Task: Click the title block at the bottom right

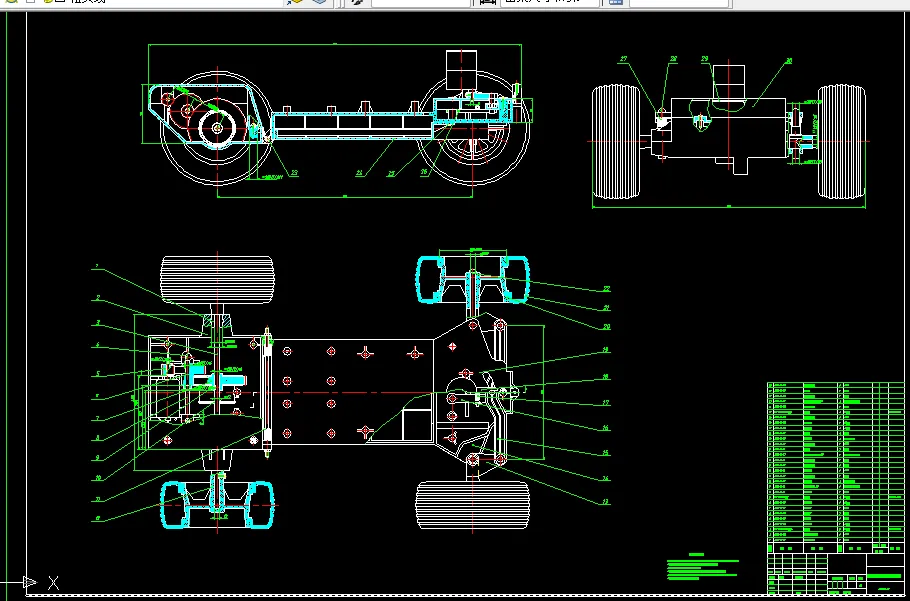Action: click(x=836, y=572)
